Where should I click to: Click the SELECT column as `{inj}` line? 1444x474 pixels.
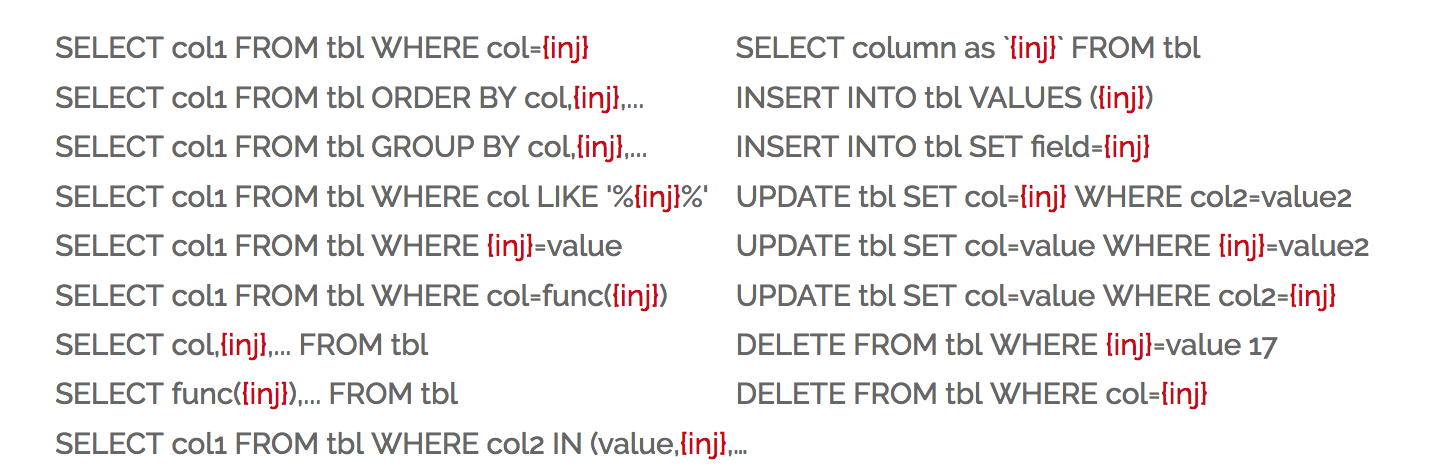pyautogui.click(x=967, y=48)
